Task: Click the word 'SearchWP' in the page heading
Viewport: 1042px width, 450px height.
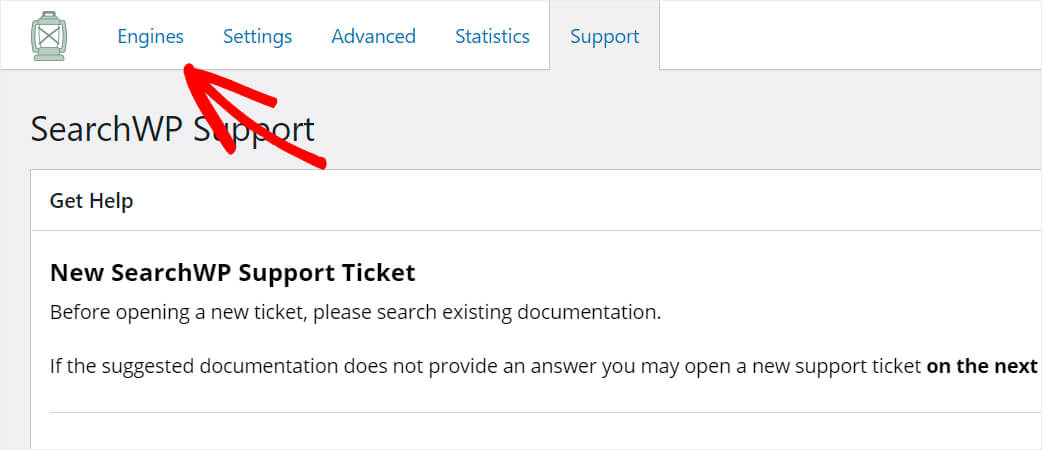Action: pyautogui.click(x=106, y=129)
